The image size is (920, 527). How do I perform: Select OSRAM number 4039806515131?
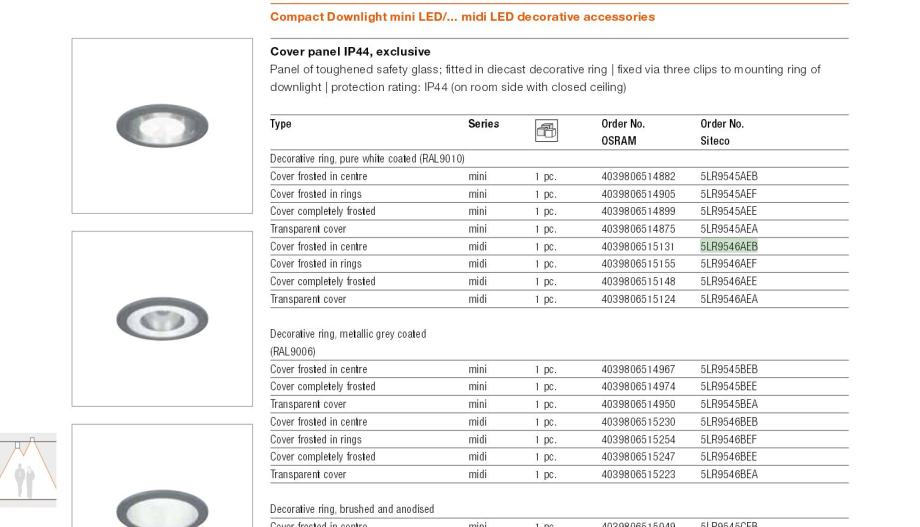pos(638,246)
